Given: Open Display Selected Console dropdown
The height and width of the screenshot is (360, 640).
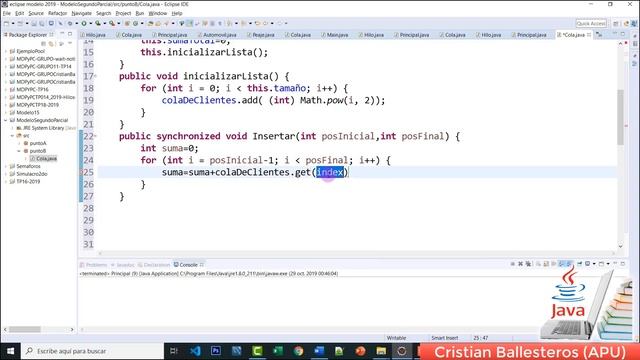Looking at the screenshot, I should point(594,264).
